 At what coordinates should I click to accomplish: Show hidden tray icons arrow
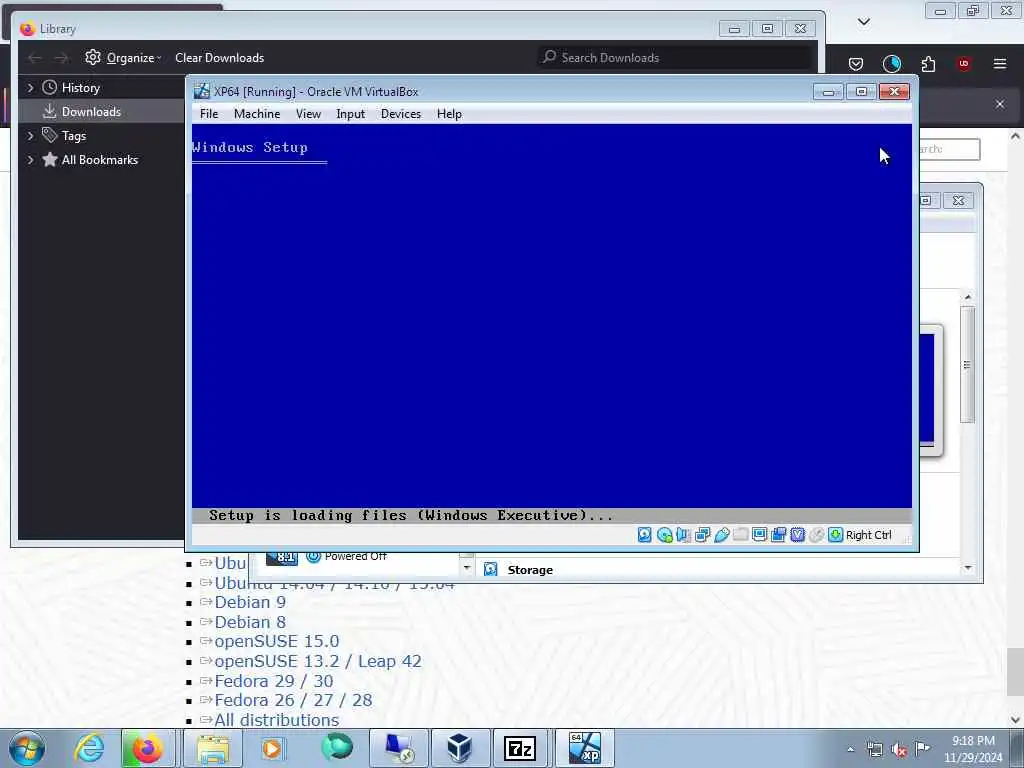pos(851,750)
